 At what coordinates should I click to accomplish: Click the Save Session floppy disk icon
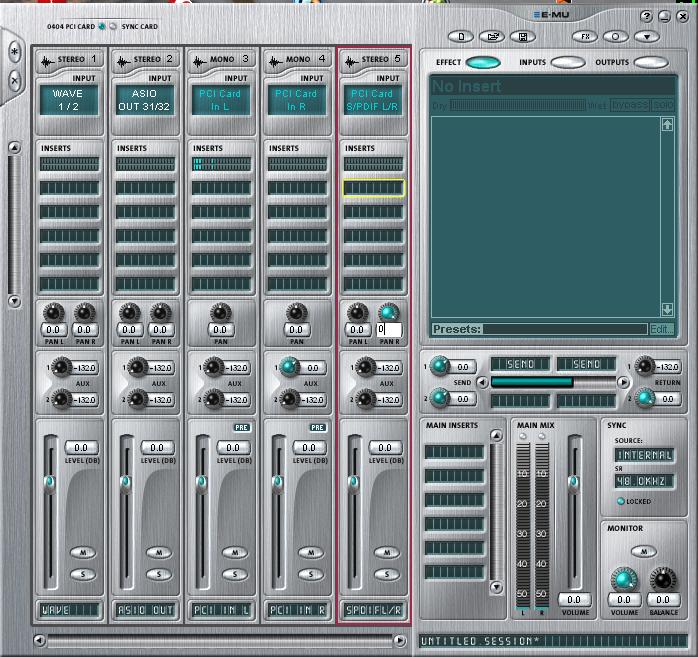523,36
